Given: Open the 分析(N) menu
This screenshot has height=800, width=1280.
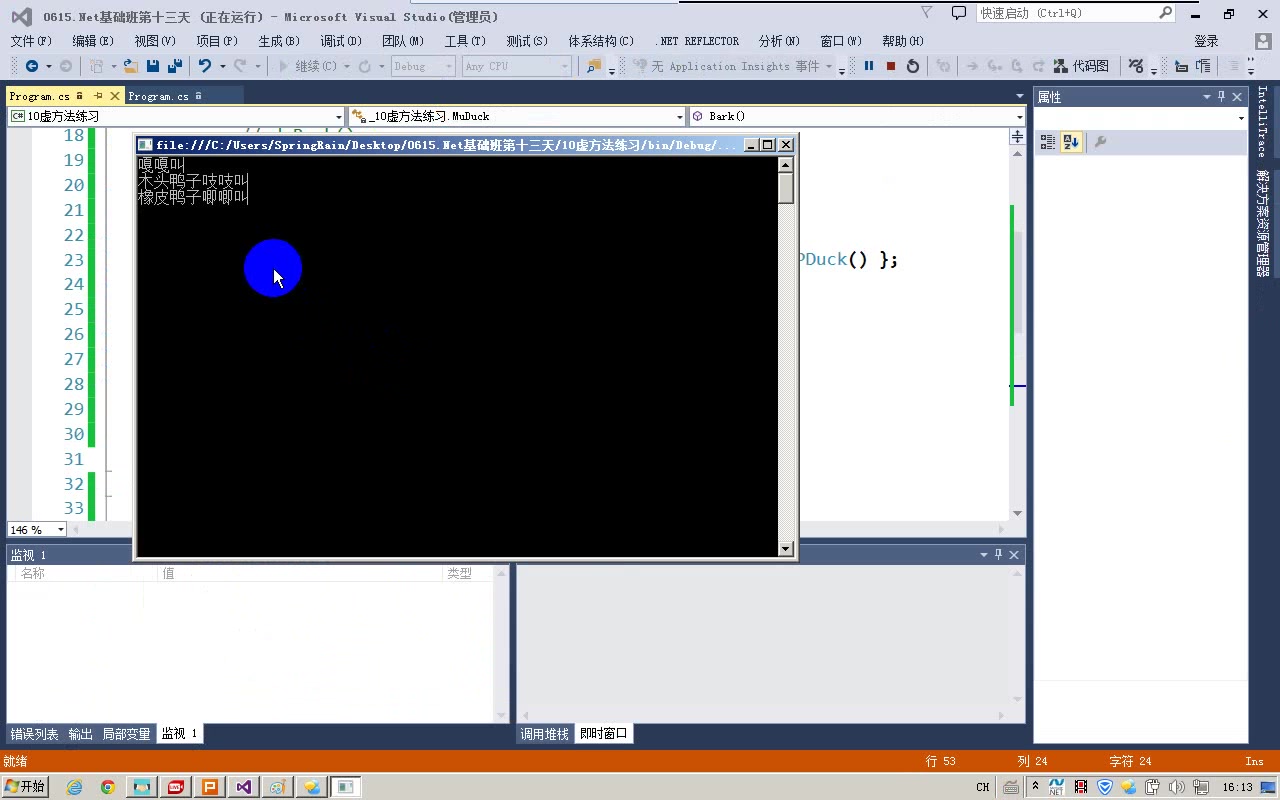Looking at the screenshot, I should coord(779,41).
